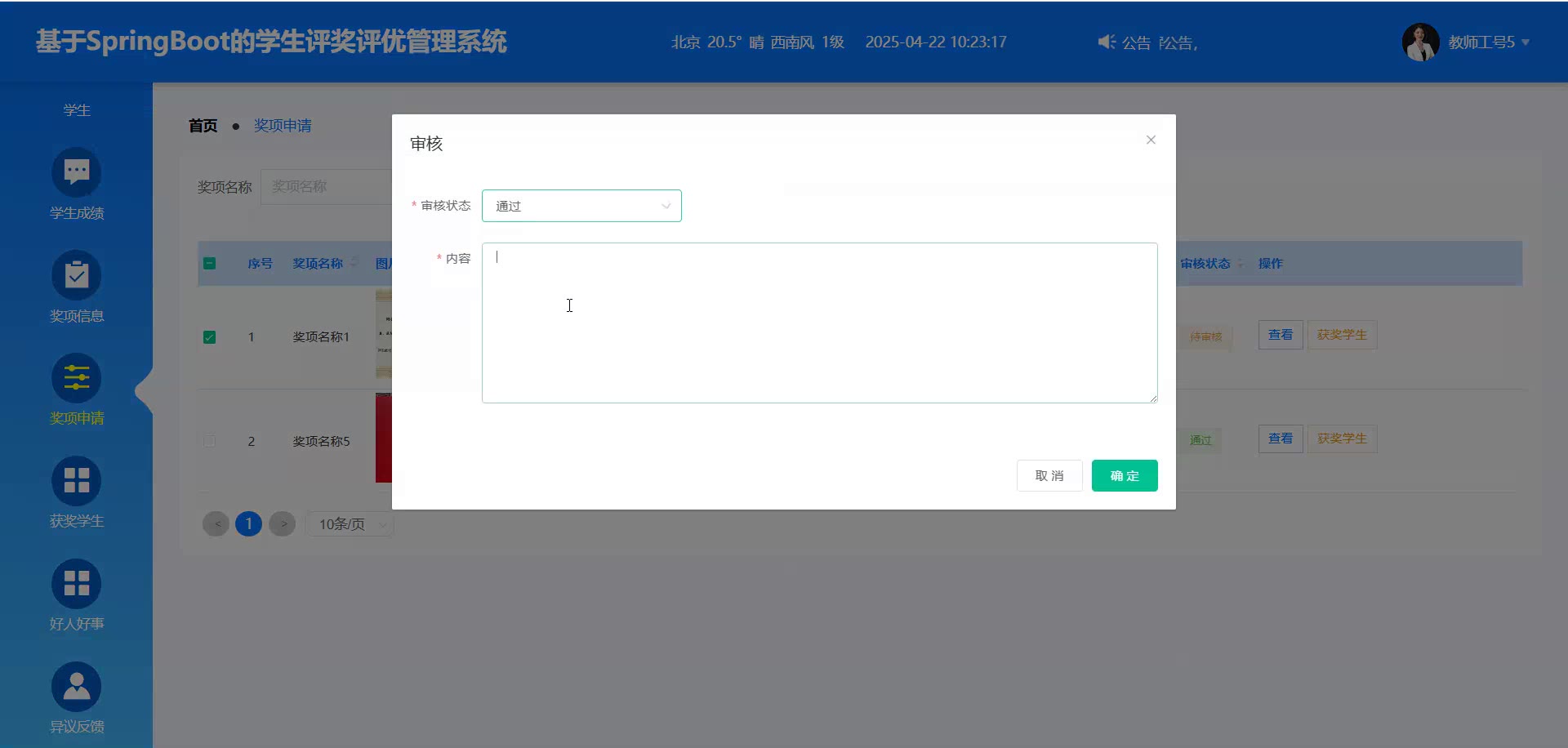Image resolution: width=1568 pixels, height=748 pixels.
Task: Click 查看 for 奖项名称5 row
Action: pos(1281,439)
